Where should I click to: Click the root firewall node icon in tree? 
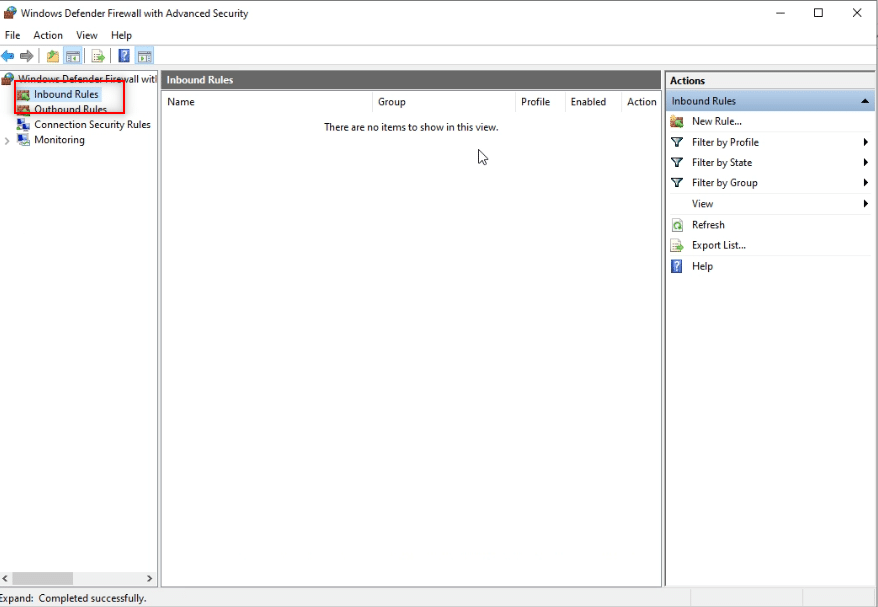click(x=8, y=79)
